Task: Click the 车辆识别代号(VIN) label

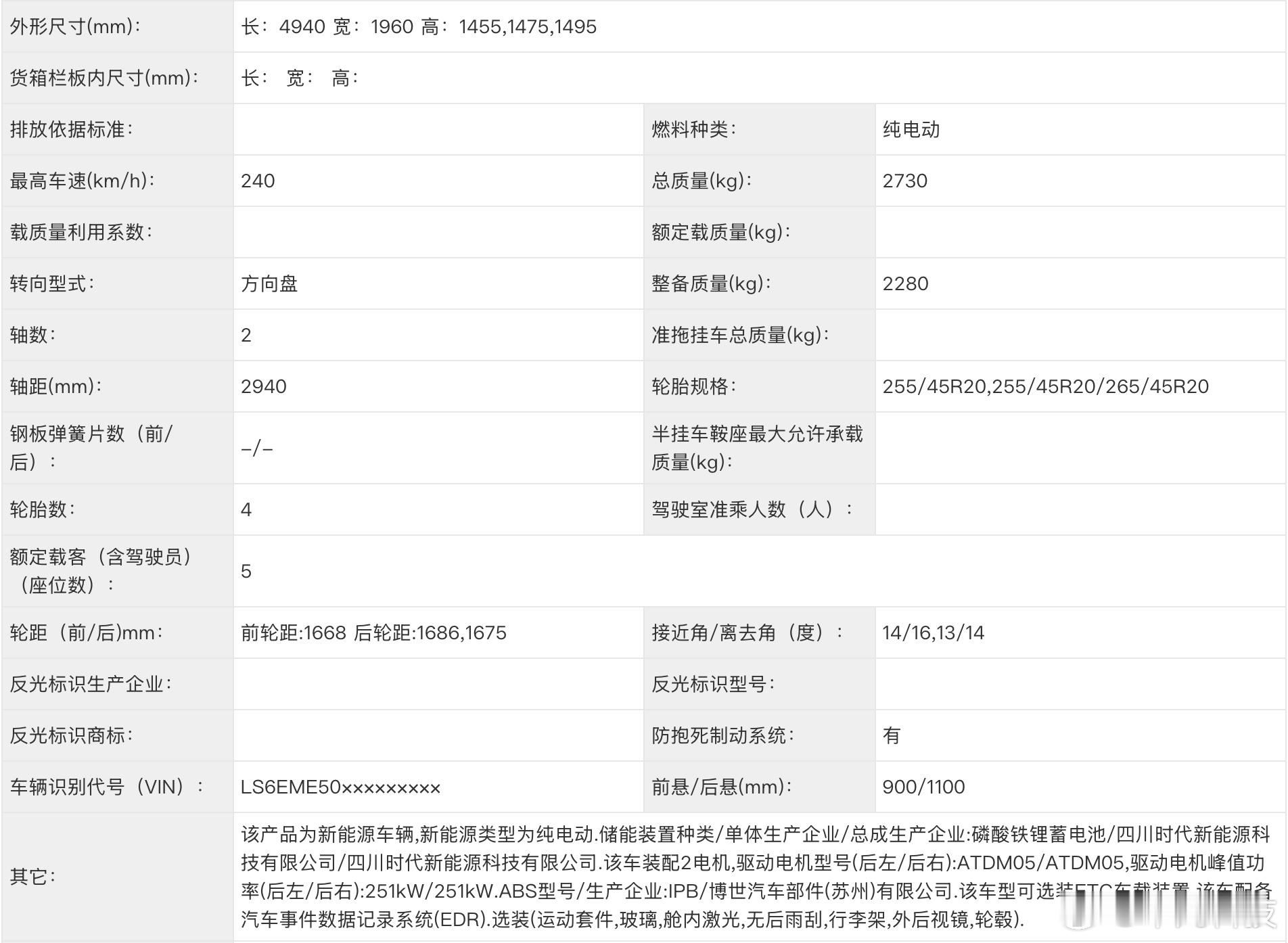Action: 106,787
